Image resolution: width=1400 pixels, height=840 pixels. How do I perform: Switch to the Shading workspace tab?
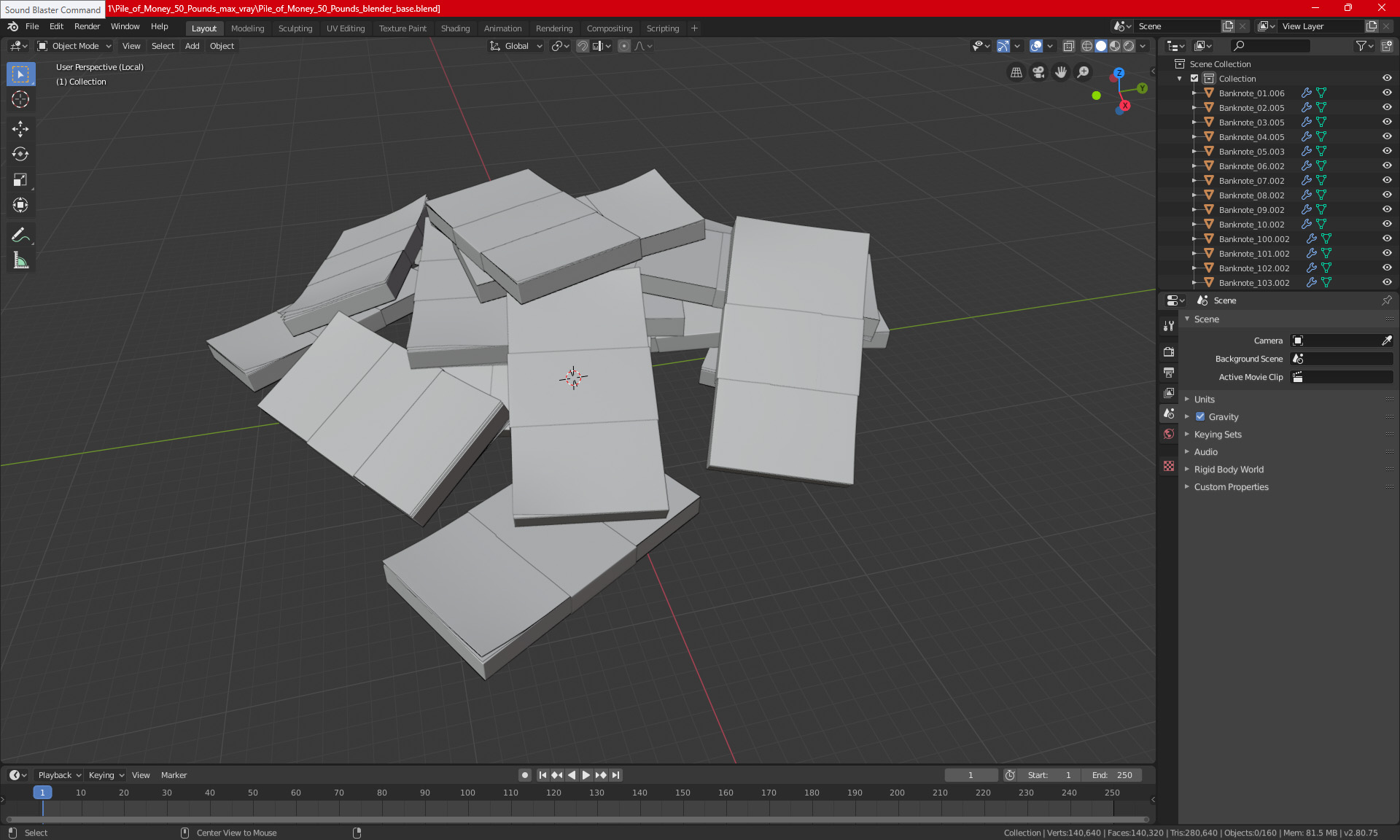click(455, 28)
